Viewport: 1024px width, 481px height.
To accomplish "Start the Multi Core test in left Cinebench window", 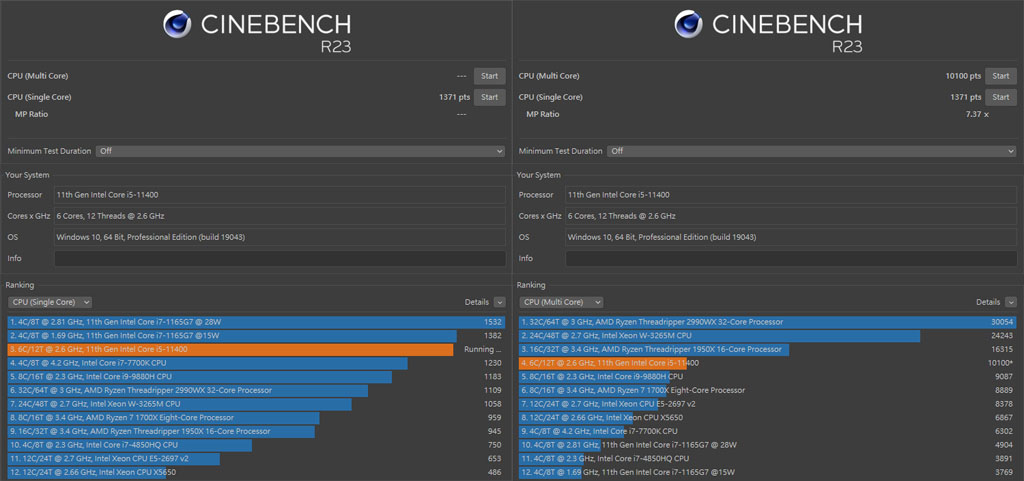I will click(x=489, y=76).
